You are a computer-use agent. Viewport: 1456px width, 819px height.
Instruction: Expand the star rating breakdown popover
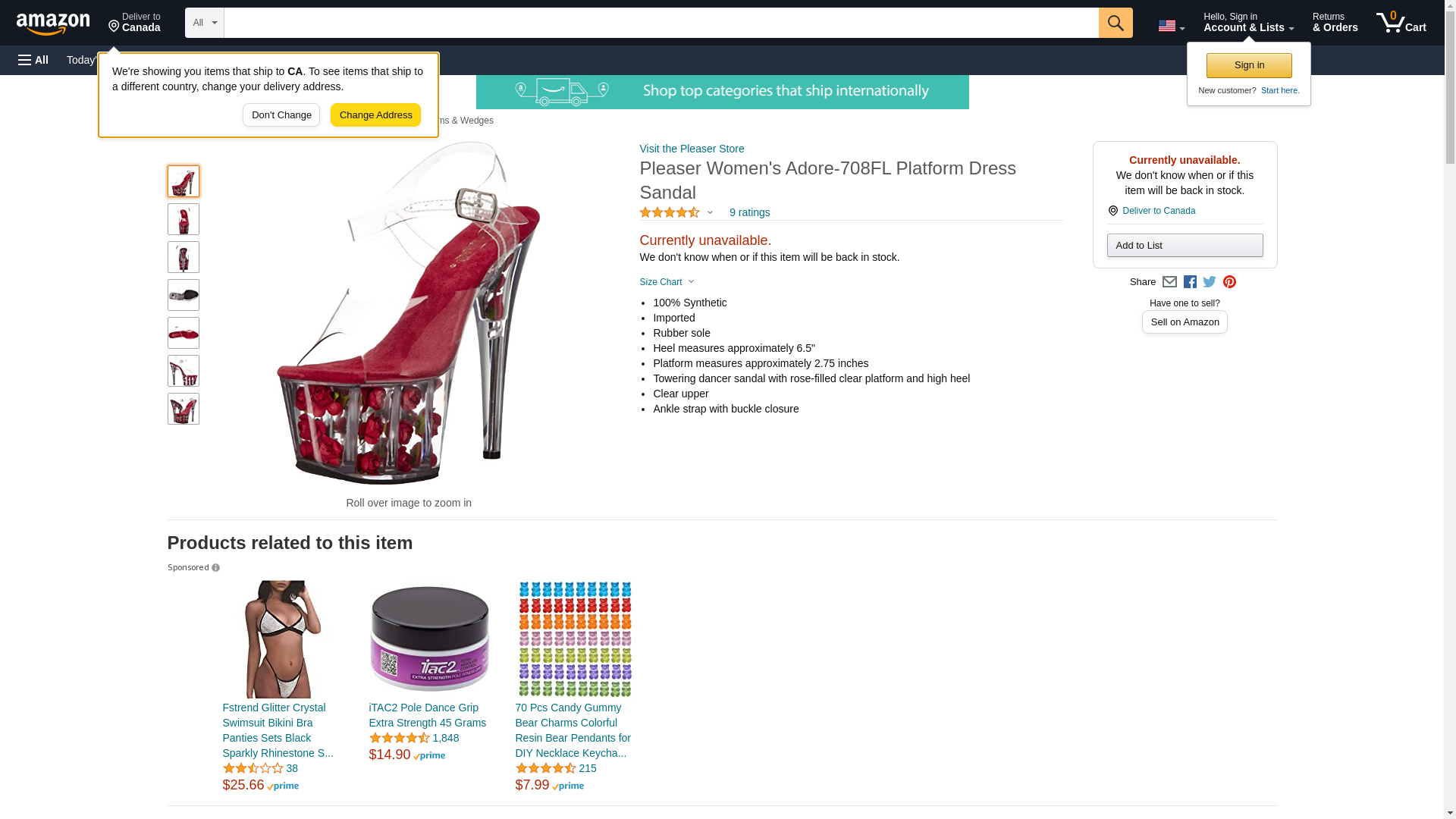[676, 212]
